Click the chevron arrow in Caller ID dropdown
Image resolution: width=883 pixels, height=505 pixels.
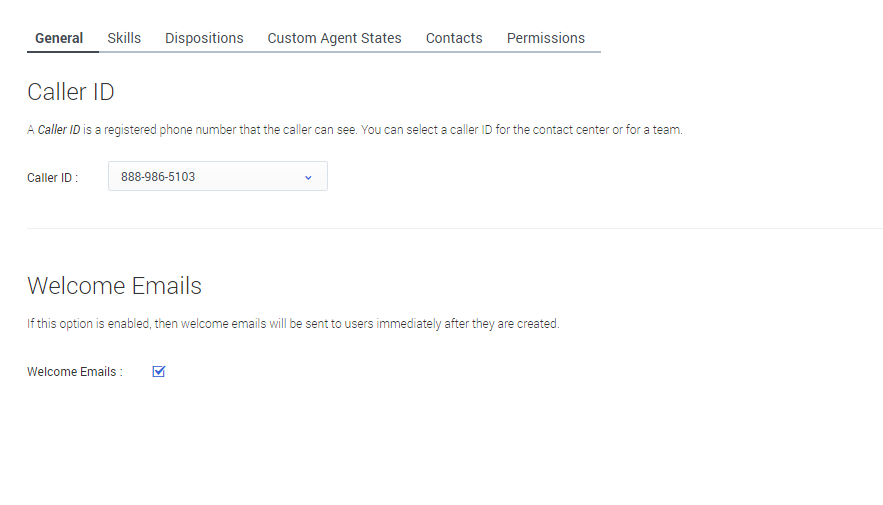[x=308, y=177]
